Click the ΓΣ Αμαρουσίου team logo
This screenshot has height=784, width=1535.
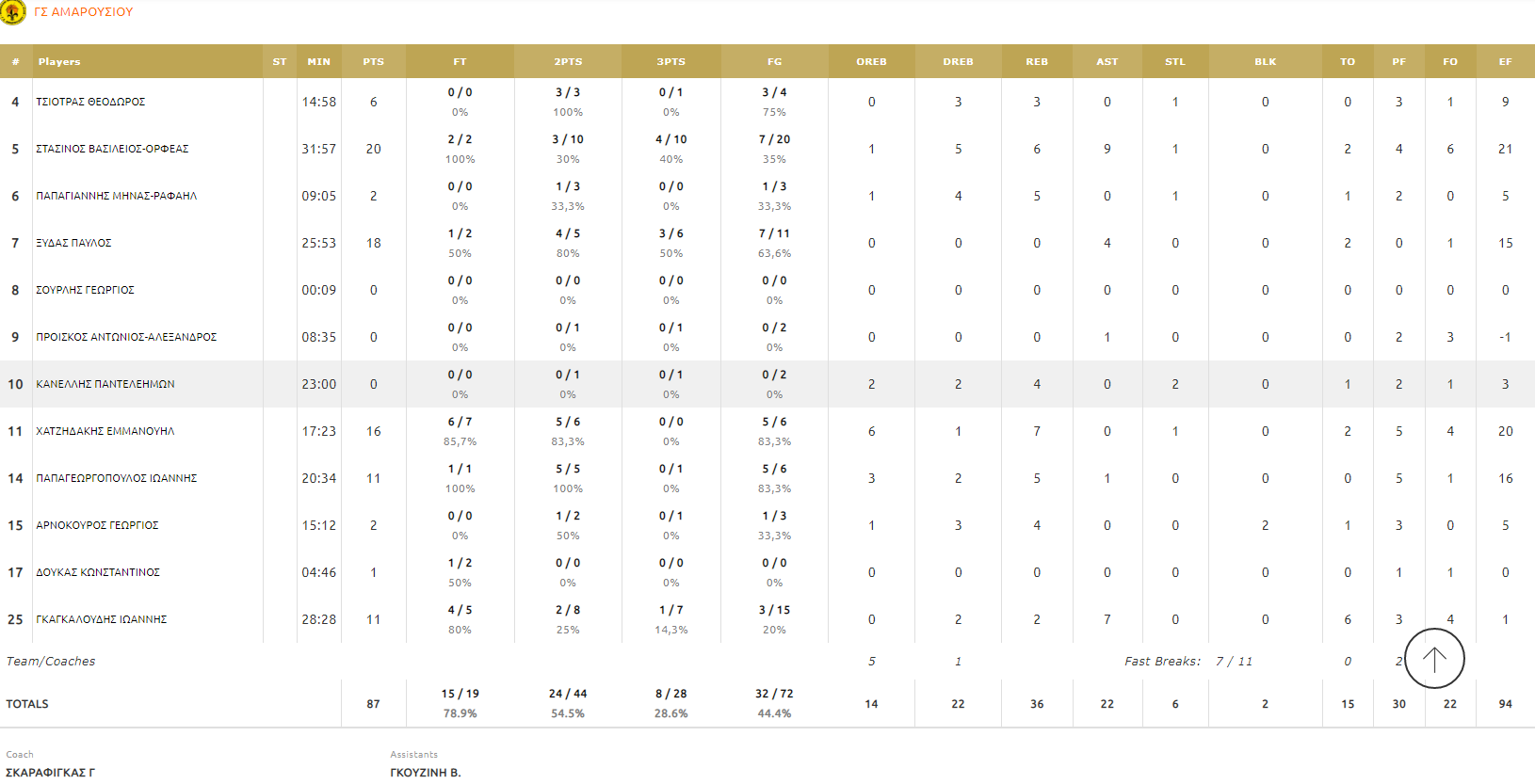click(x=13, y=12)
